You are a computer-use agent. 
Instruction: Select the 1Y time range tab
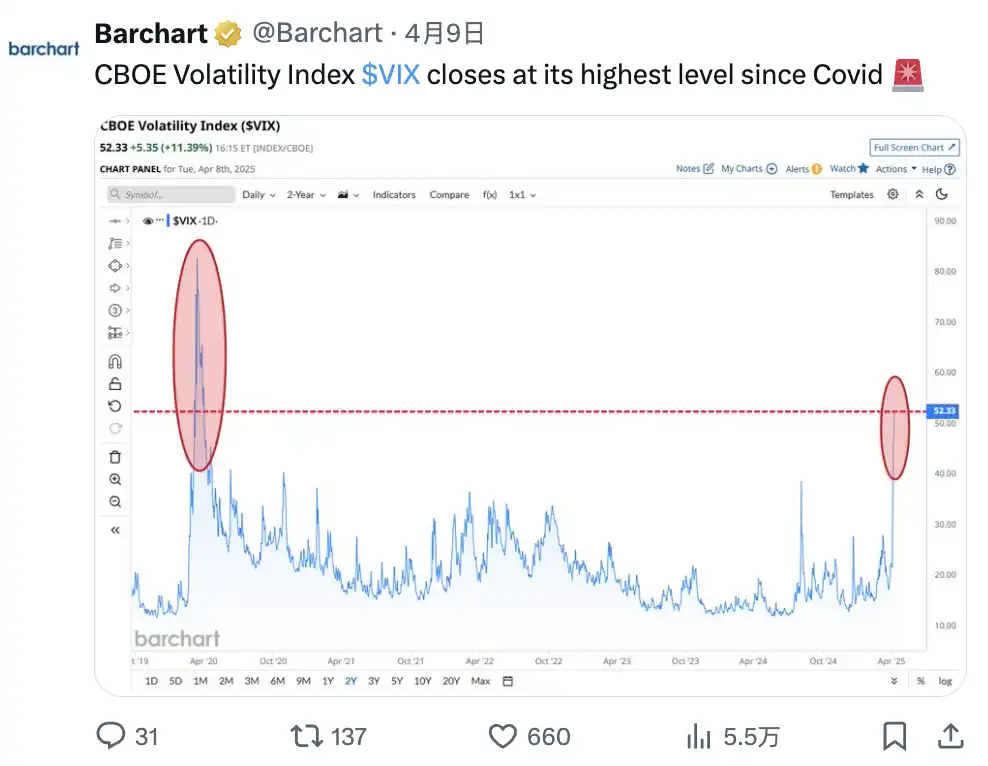[327, 681]
